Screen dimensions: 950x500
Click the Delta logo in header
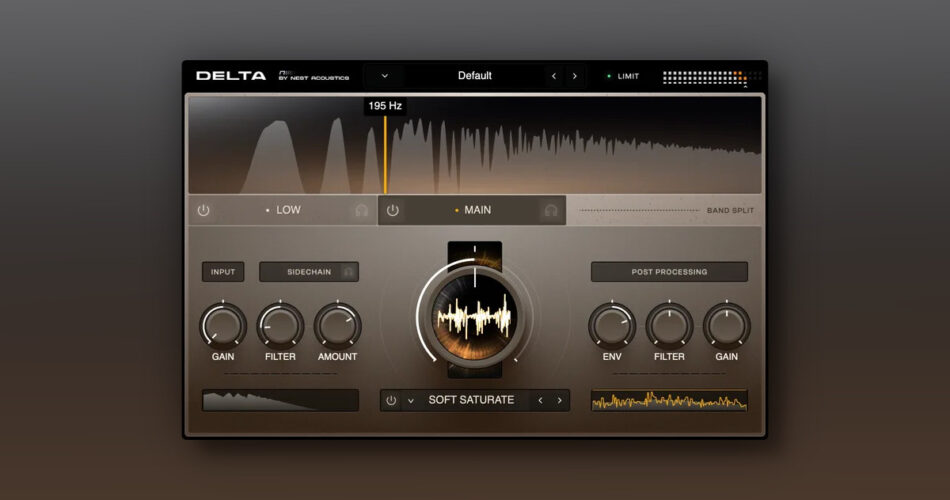click(x=231, y=76)
